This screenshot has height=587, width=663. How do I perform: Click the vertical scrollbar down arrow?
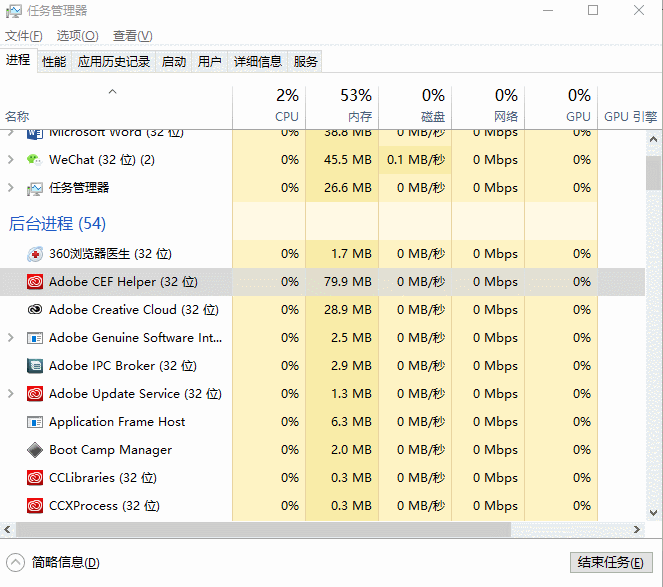[653, 513]
